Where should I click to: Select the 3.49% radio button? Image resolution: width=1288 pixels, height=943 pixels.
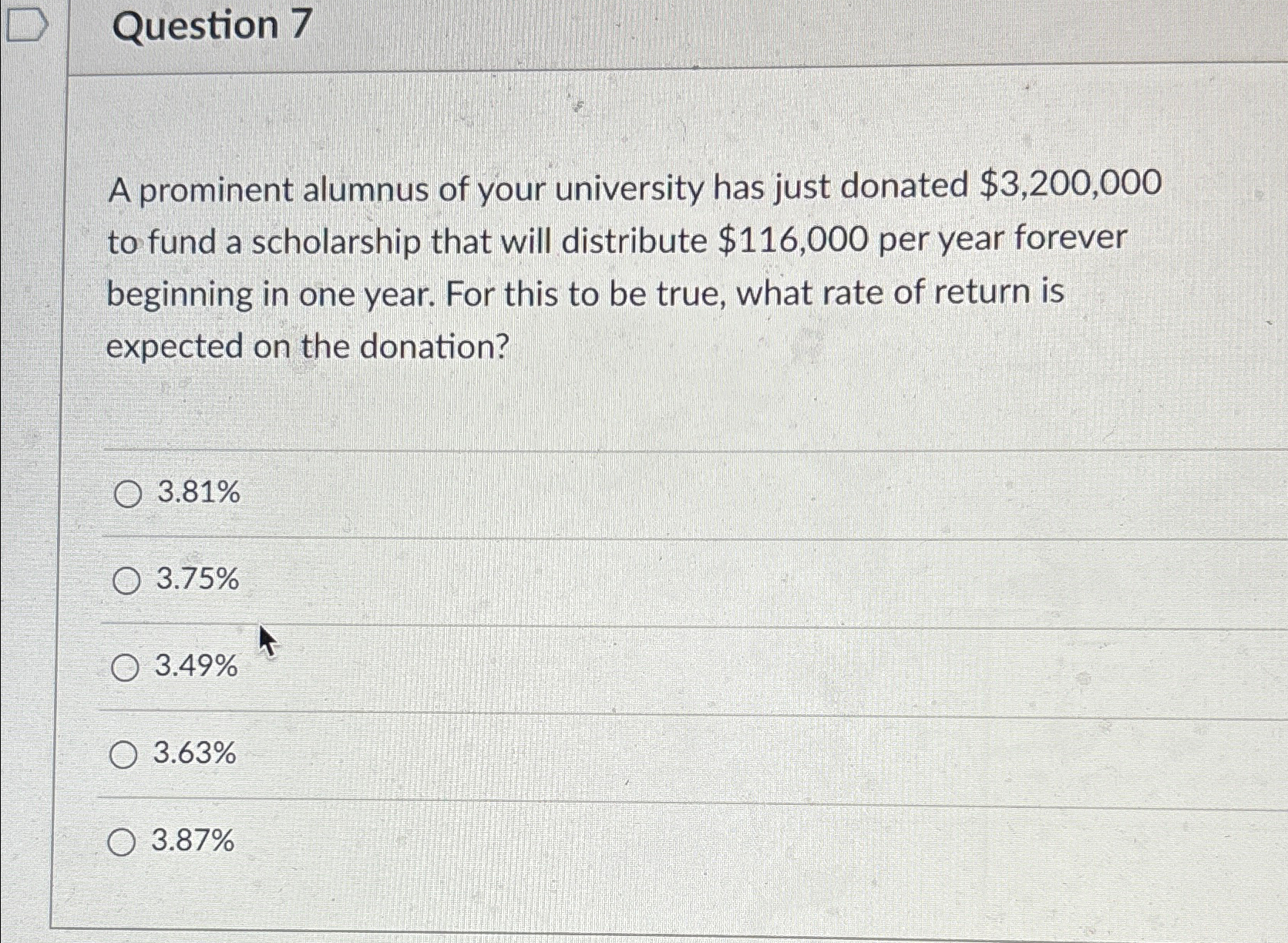[125, 668]
